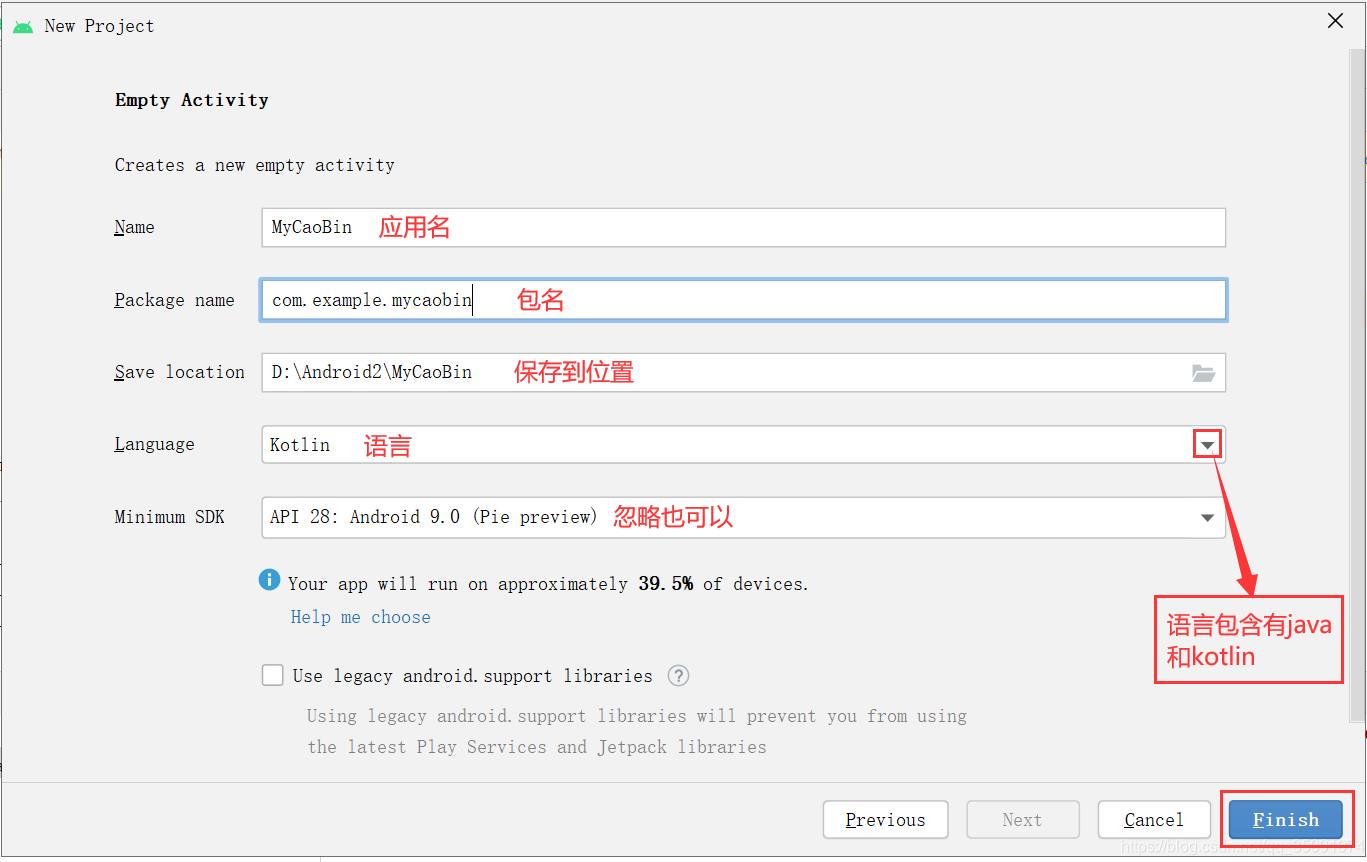
Task: Close the New Project dialog
Action: 1335,21
